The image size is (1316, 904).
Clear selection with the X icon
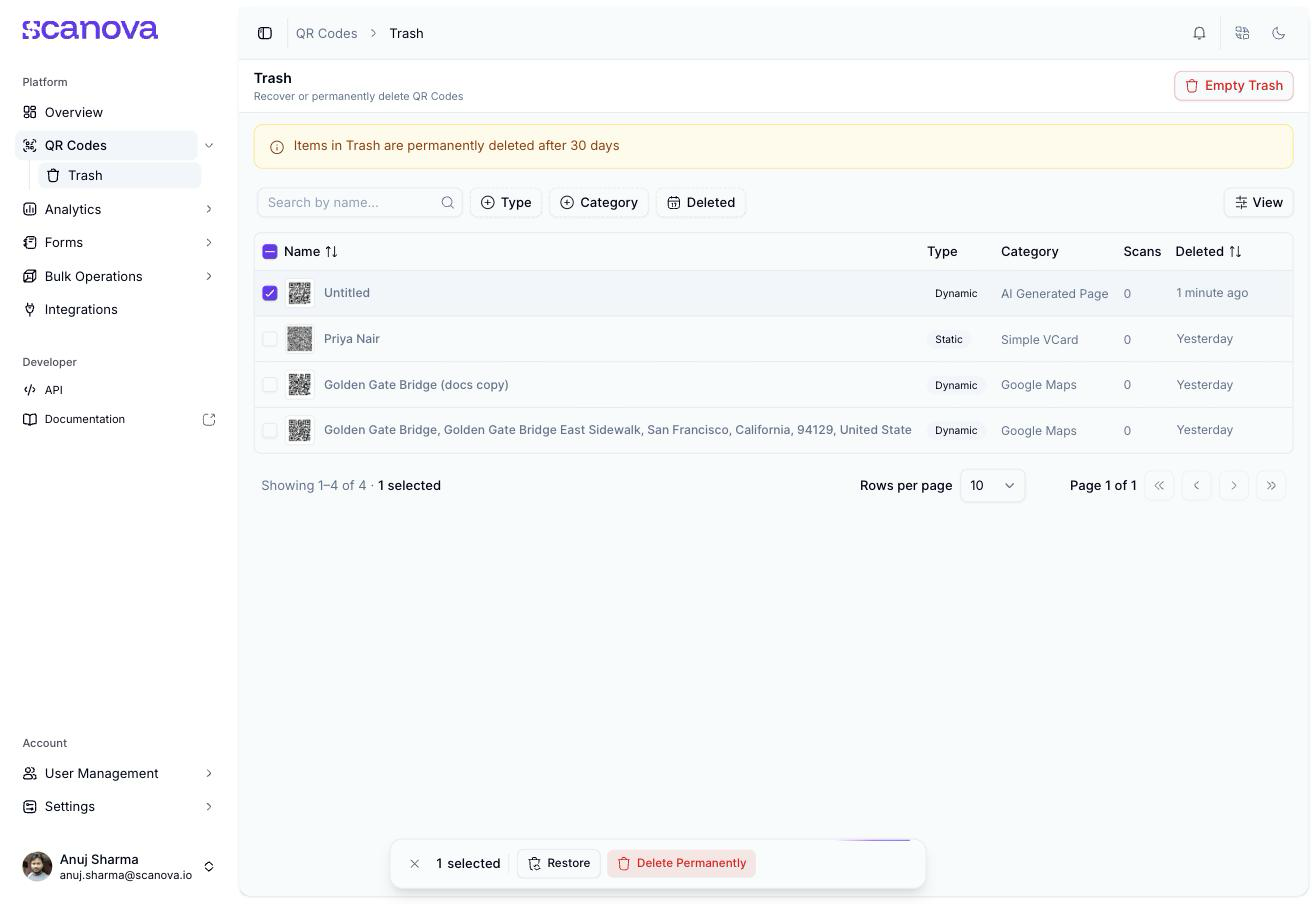[x=414, y=863]
